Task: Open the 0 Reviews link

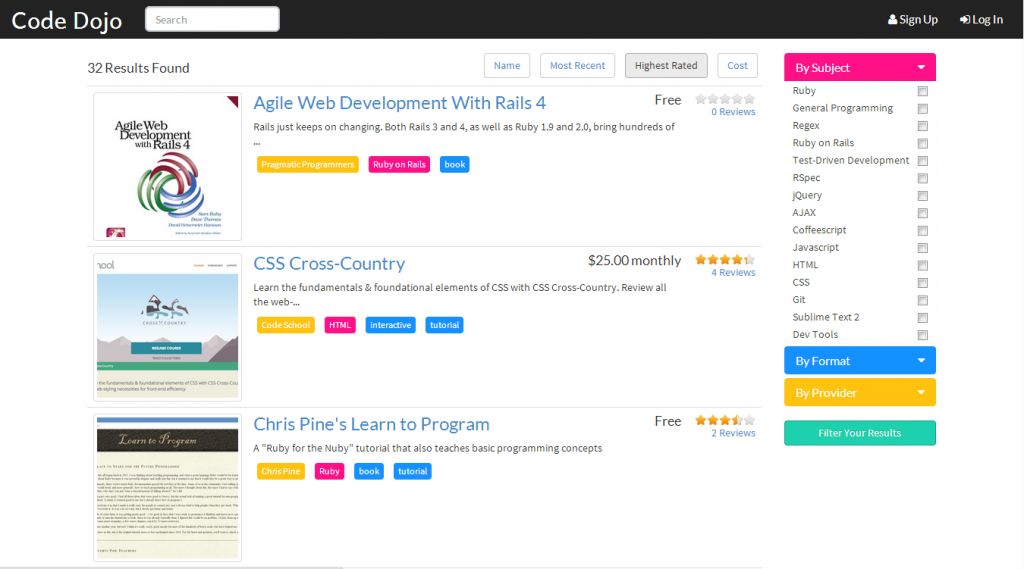Action: click(x=733, y=112)
